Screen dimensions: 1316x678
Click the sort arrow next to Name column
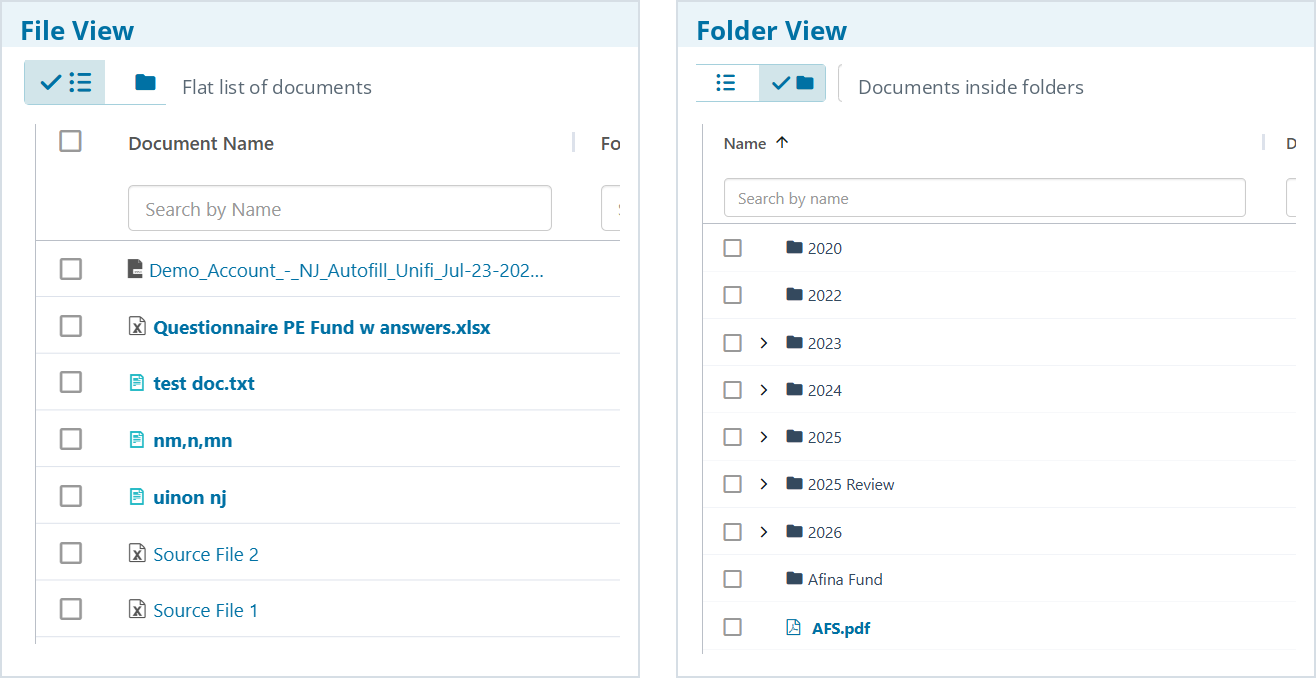click(782, 143)
